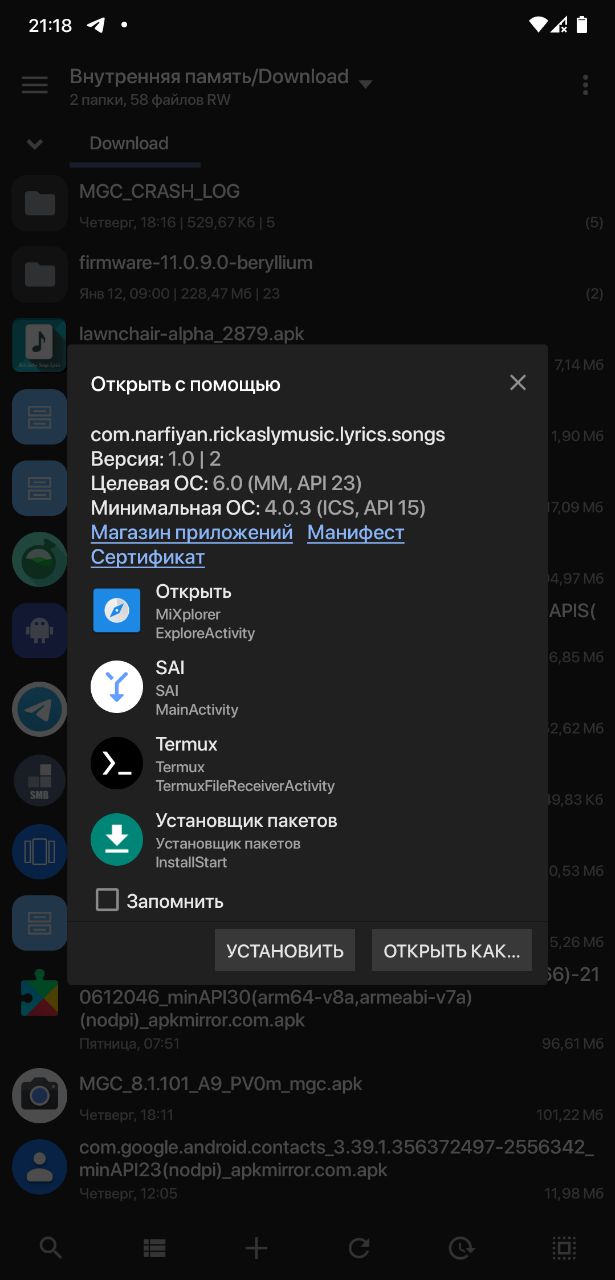Pick the Установщик пакетов installer icon
Image resolution: width=615 pixels, height=1280 pixels.
pos(117,839)
